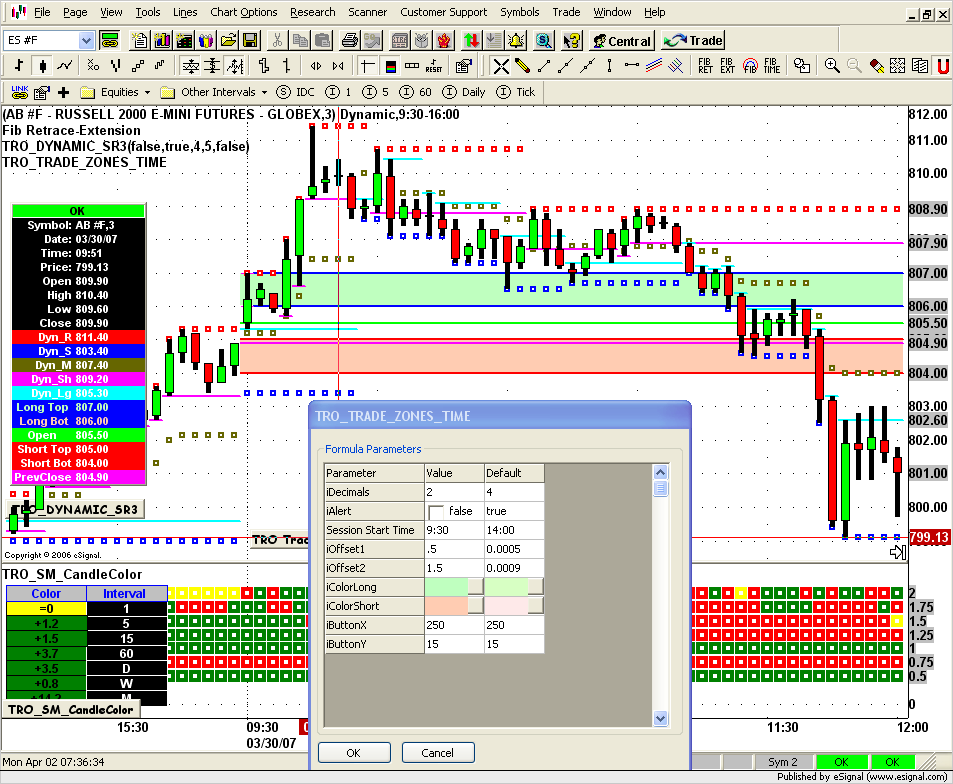
Task: Select the trendline drawing tool
Action: coord(545,66)
